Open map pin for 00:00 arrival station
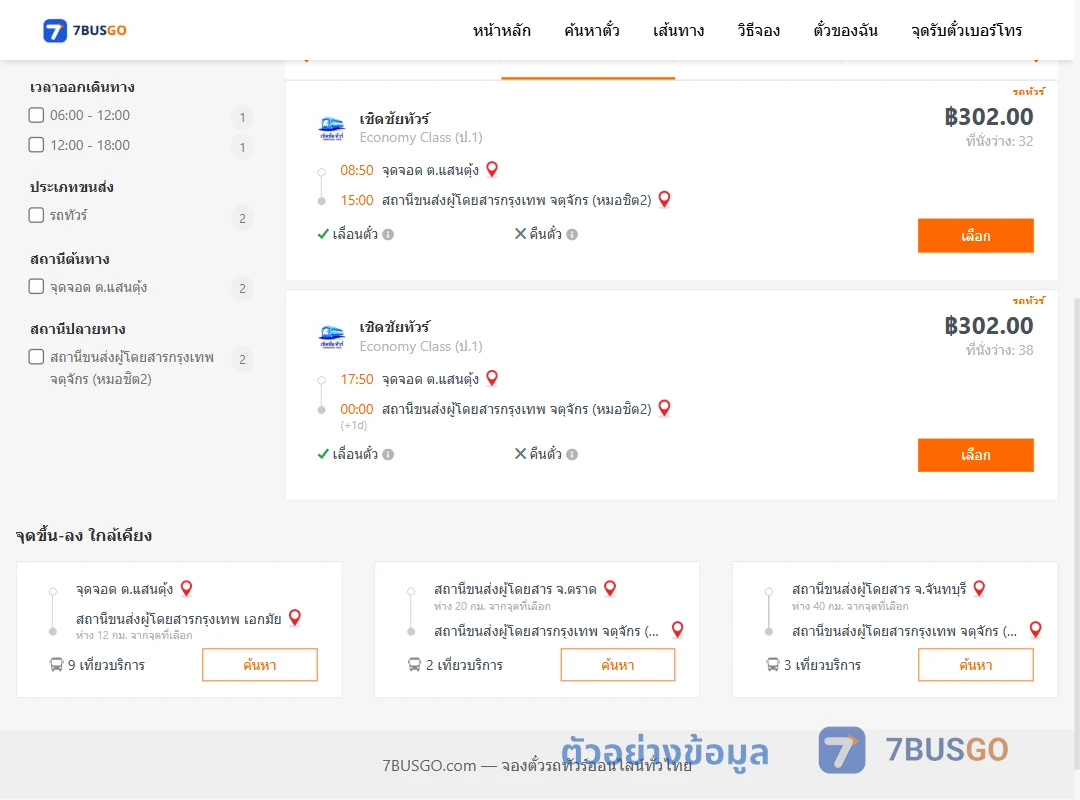The image size is (1080, 800). pyautogui.click(x=664, y=408)
